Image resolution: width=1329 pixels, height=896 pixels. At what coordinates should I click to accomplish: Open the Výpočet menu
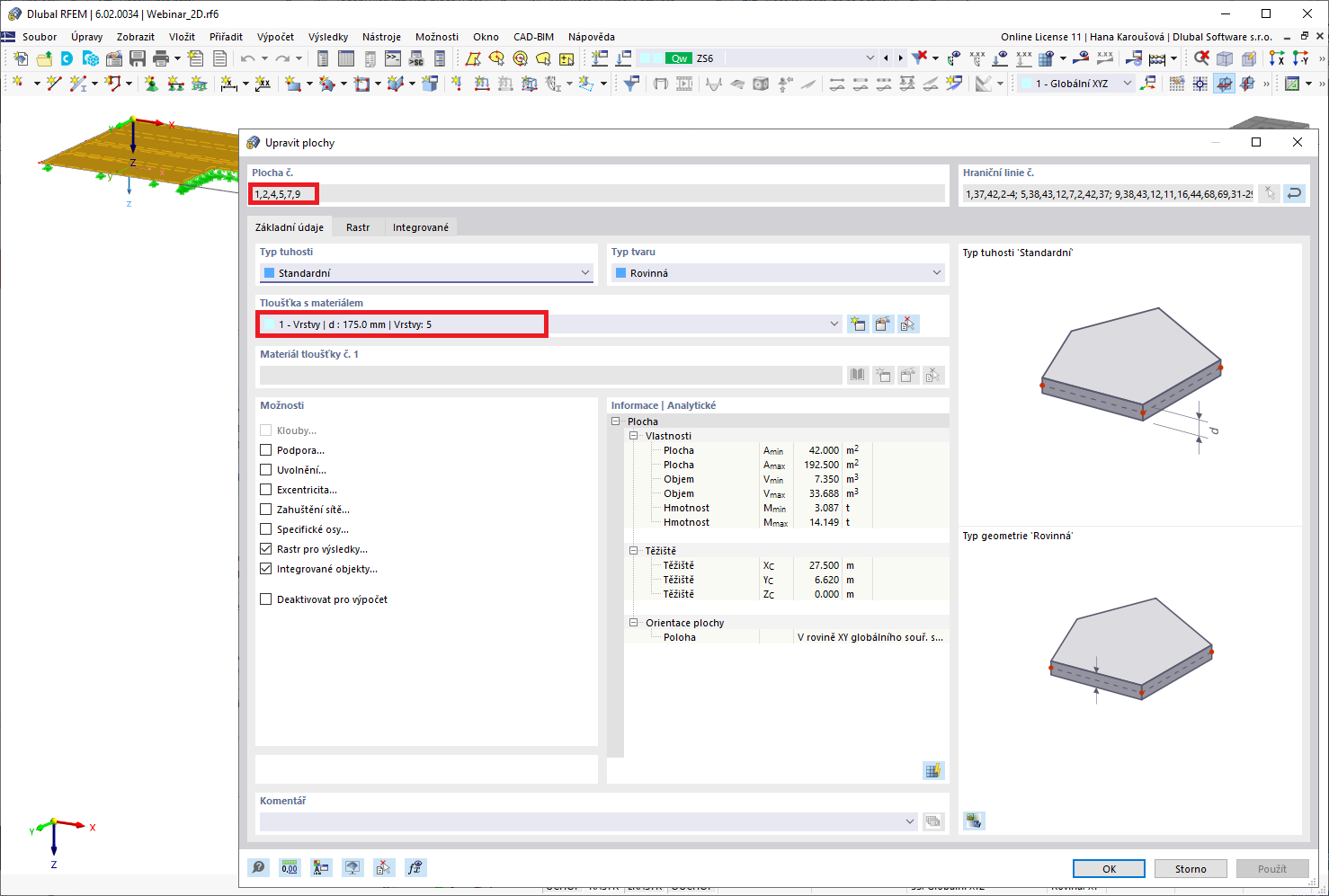[x=275, y=37]
